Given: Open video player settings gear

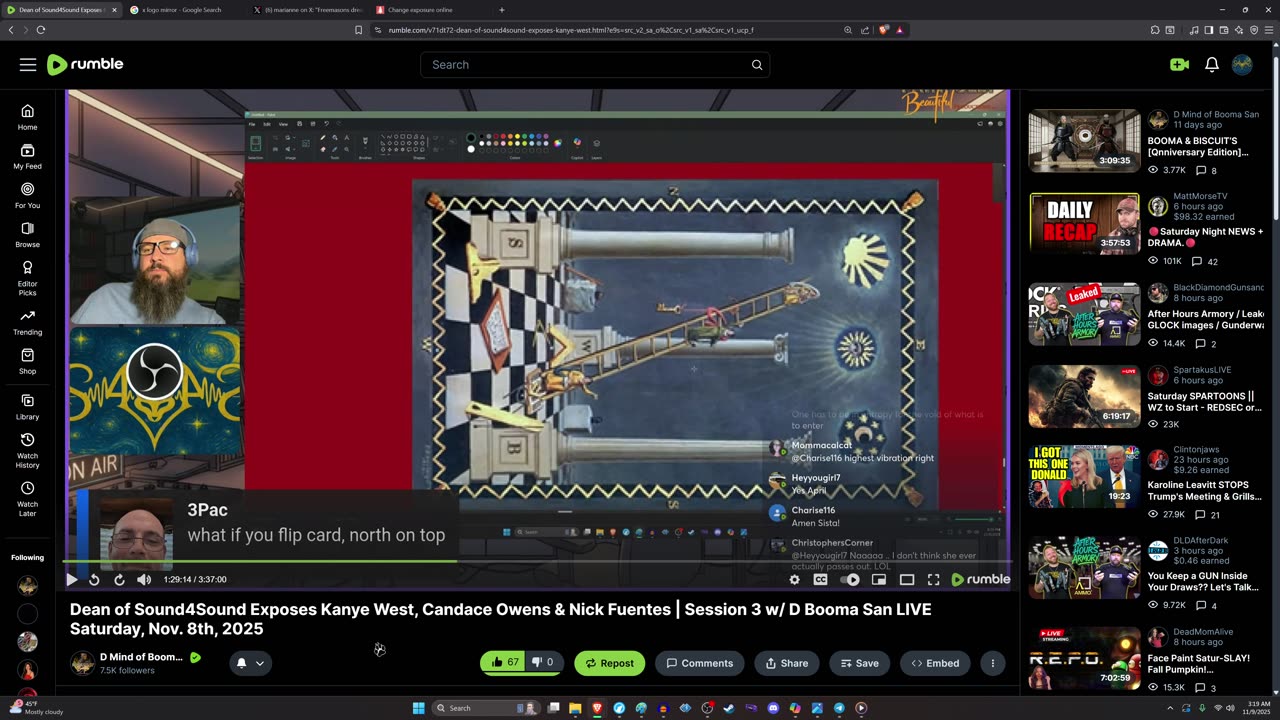Looking at the screenshot, I should 795,579.
